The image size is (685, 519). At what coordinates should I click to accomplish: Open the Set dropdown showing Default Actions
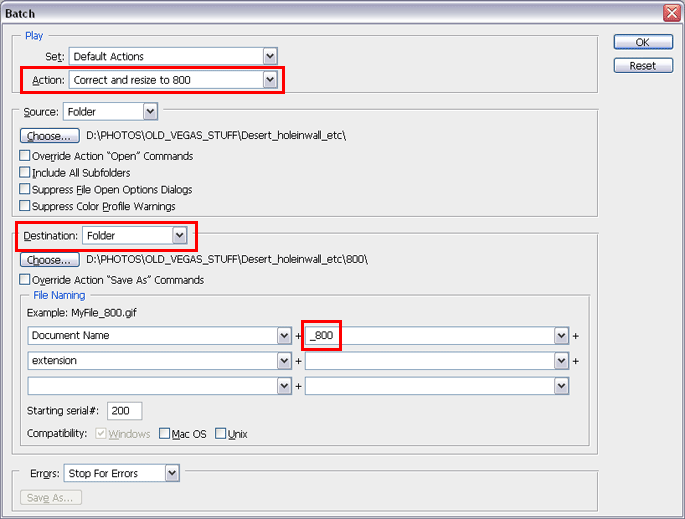pyautogui.click(x=270, y=57)
